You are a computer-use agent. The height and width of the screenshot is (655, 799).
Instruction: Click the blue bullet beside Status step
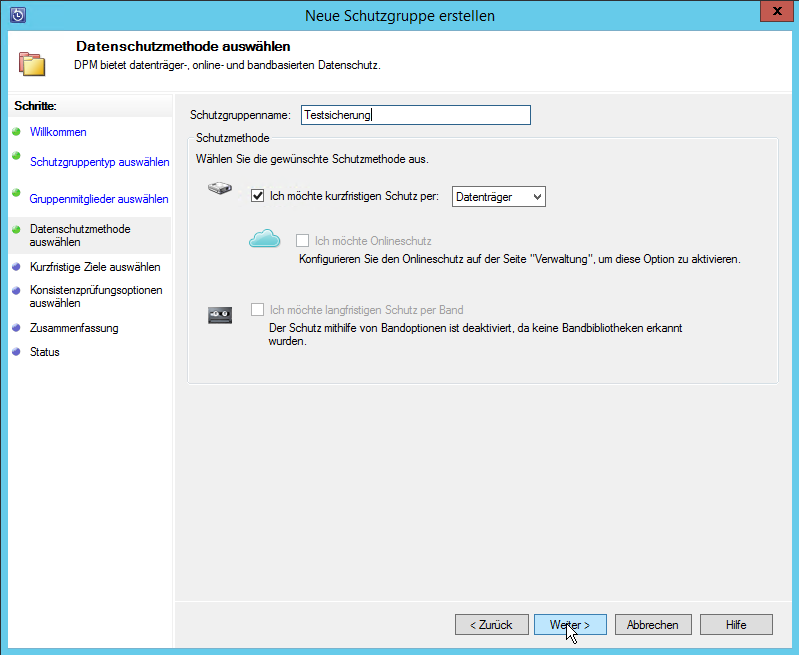tap(16, 352)
